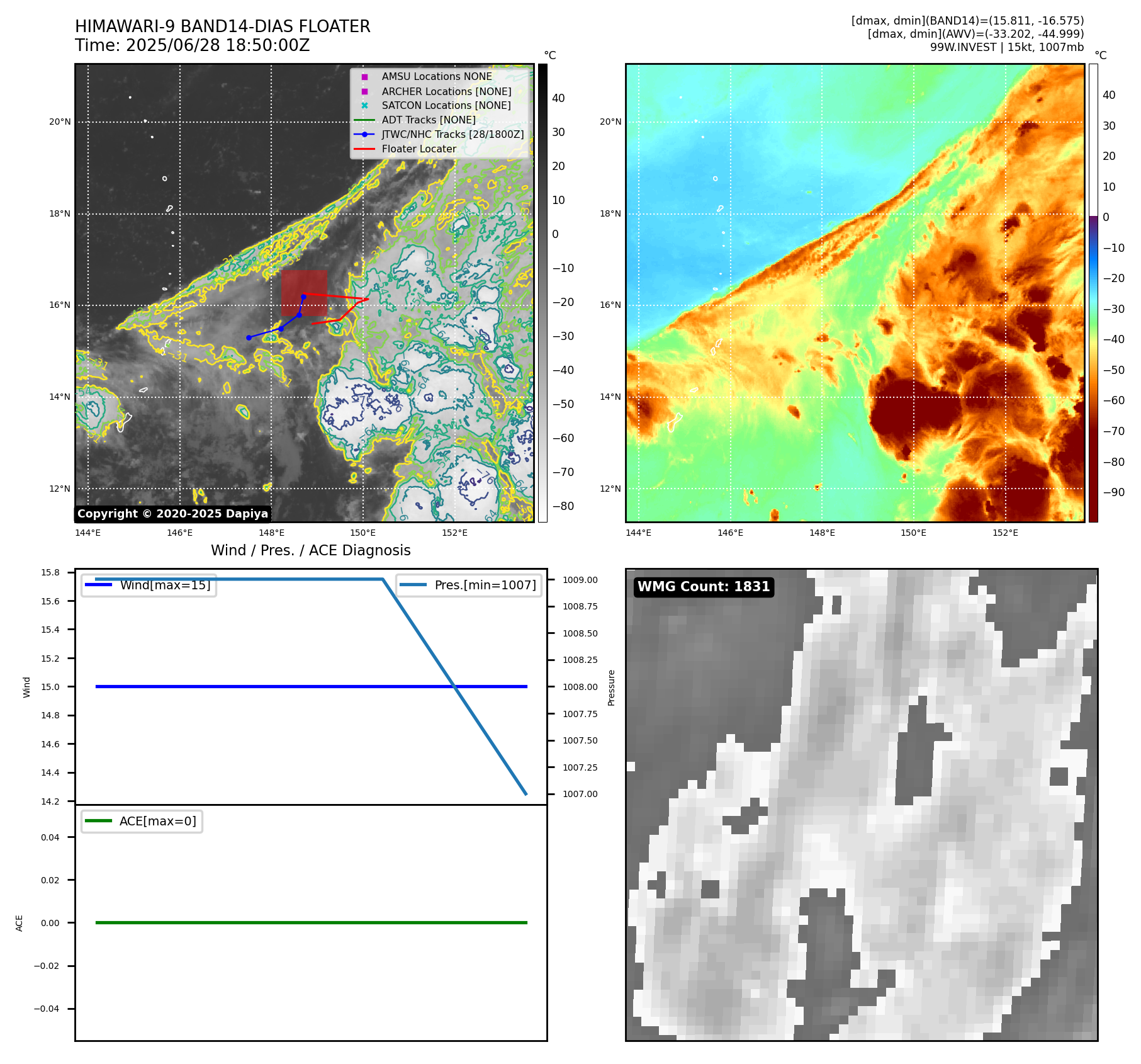1141x1064 pixels.
Task: Click the AWV dmax dmin readout line
Action: pyautogui.click(x=975, y=34)
